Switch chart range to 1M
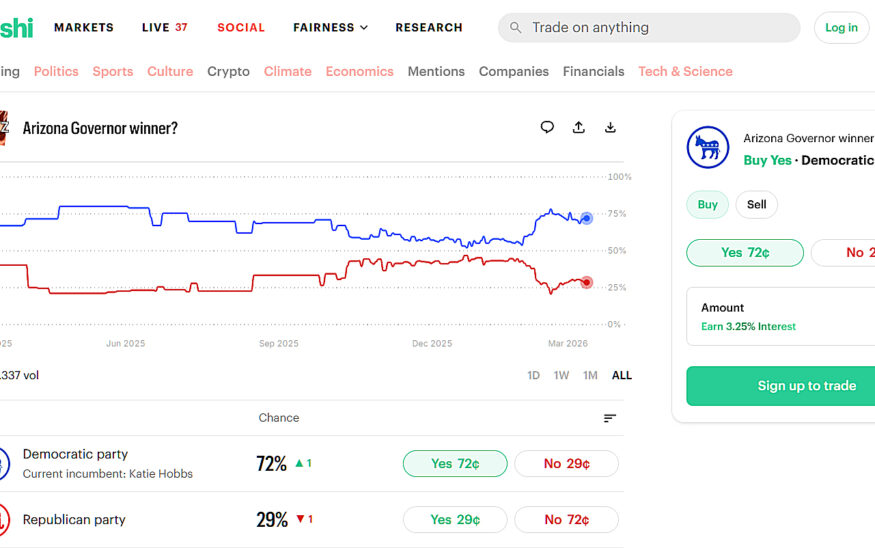 tap(590, 376)
